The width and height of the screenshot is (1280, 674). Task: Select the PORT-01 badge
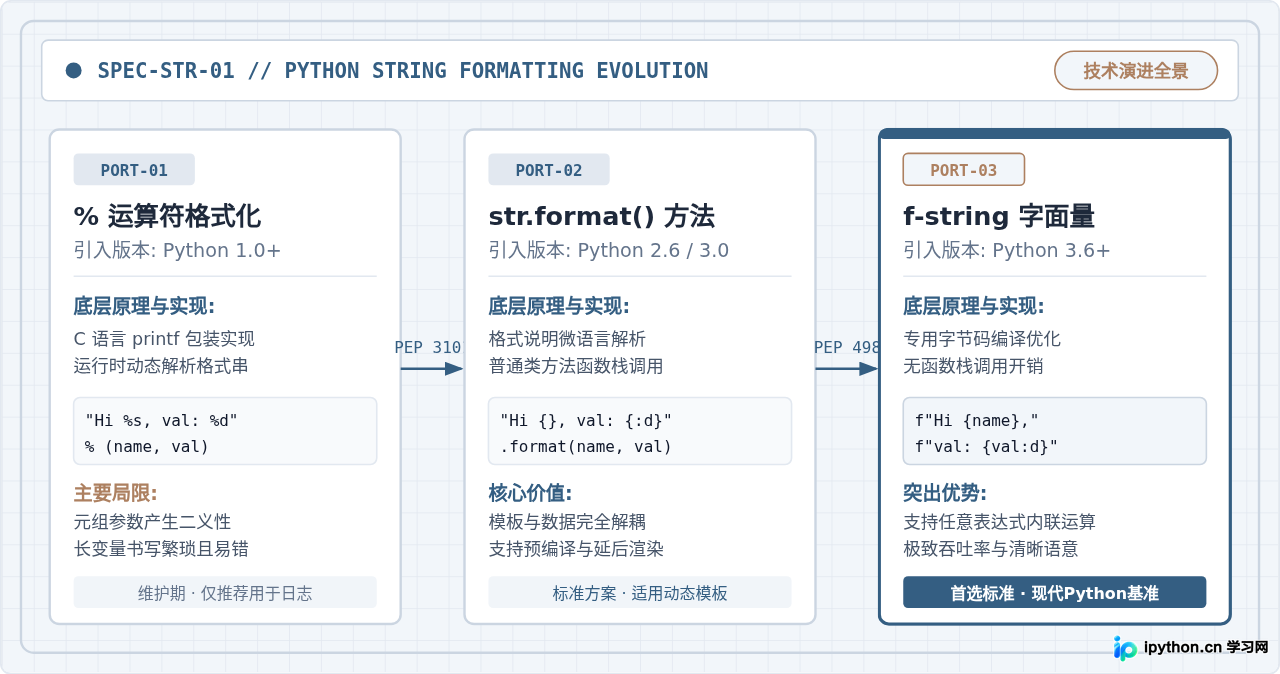click(x=134, y=170)
